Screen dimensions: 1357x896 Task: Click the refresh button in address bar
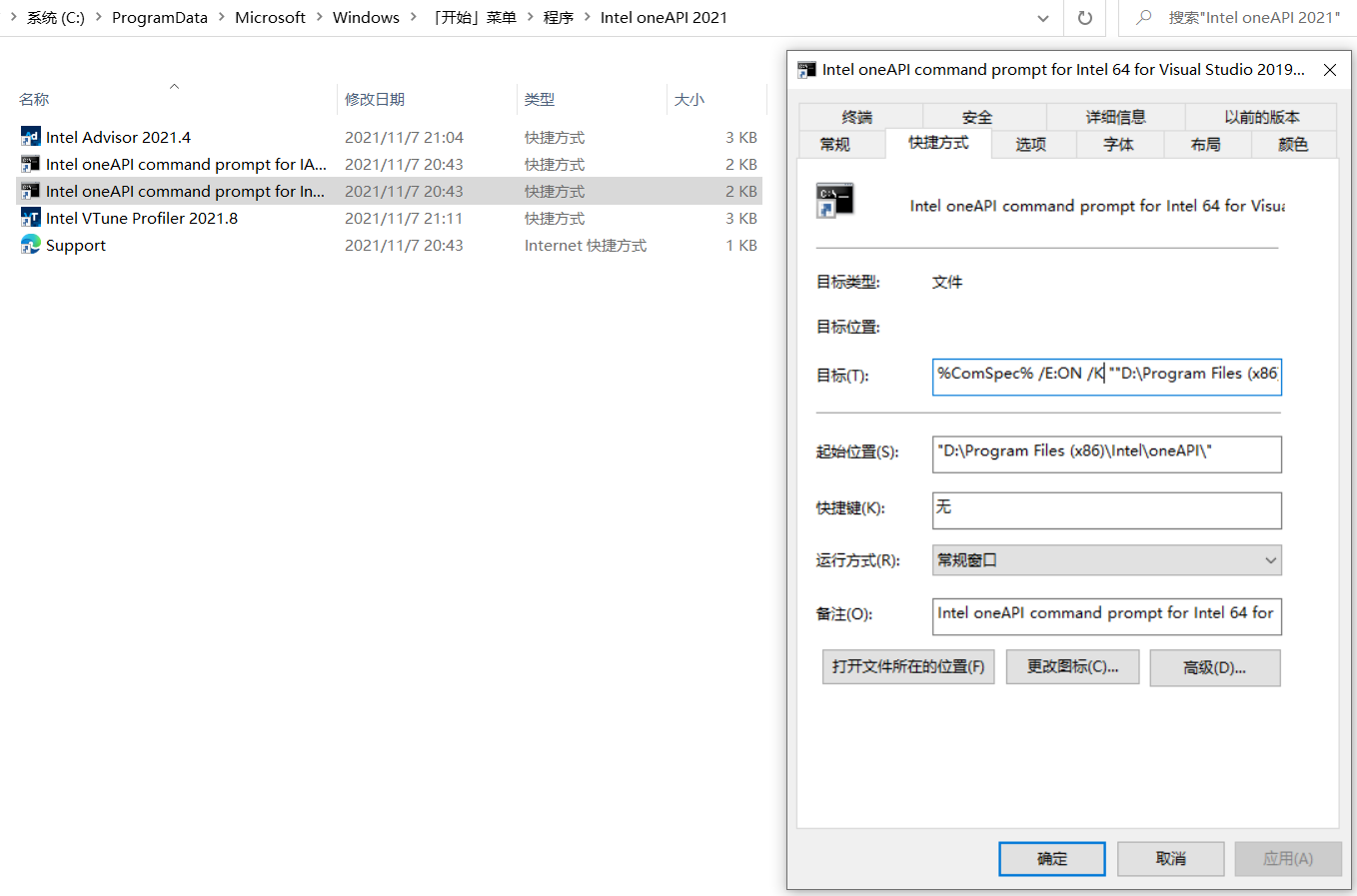[1085, 18]
